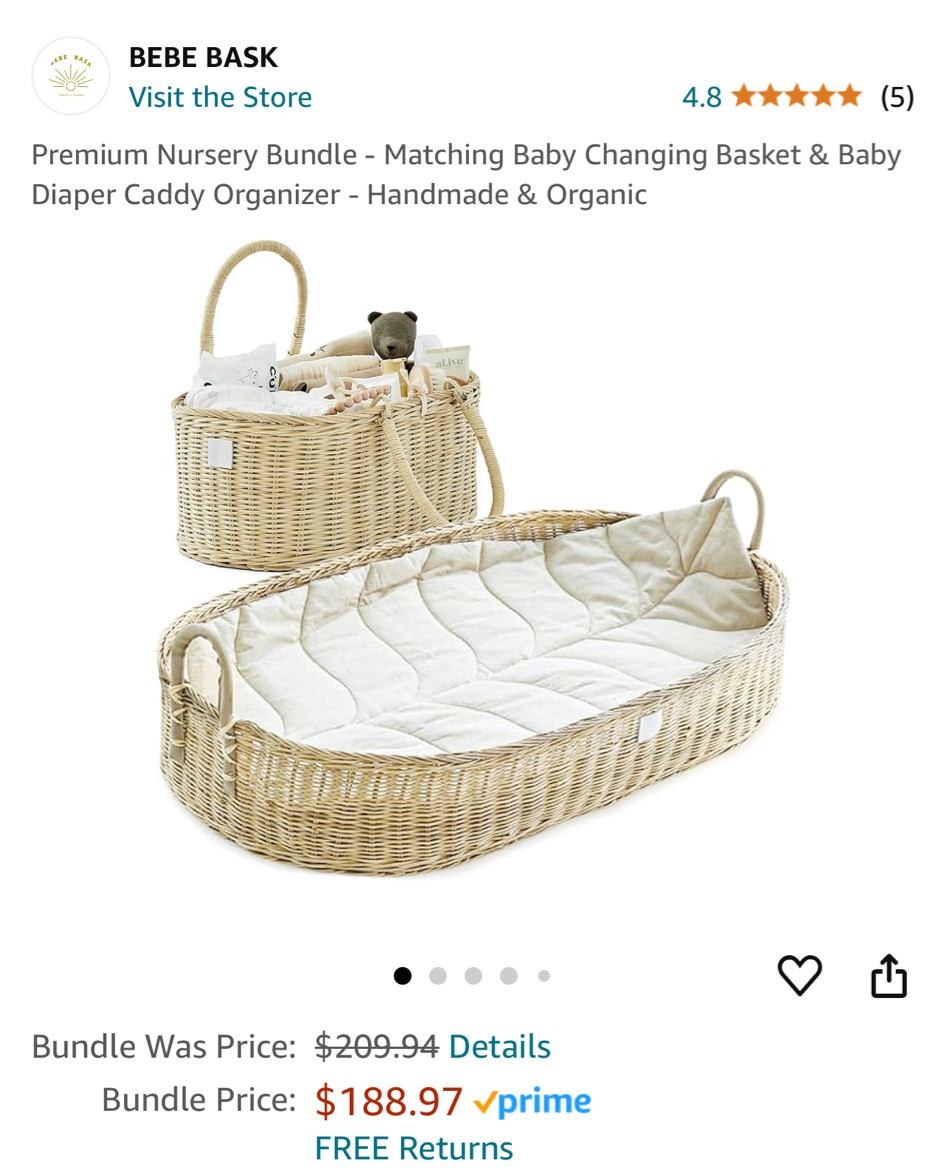Select the fourth image carousel dot

click(509, 976)
